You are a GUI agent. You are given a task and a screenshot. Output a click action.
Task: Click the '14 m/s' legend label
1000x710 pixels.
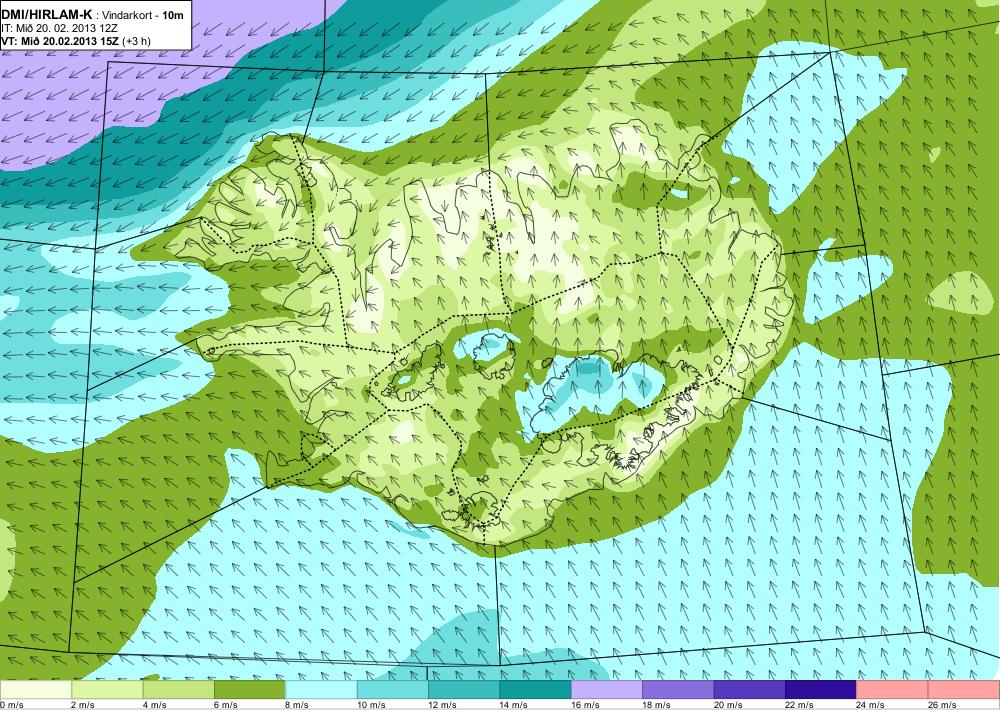[514, 705]
